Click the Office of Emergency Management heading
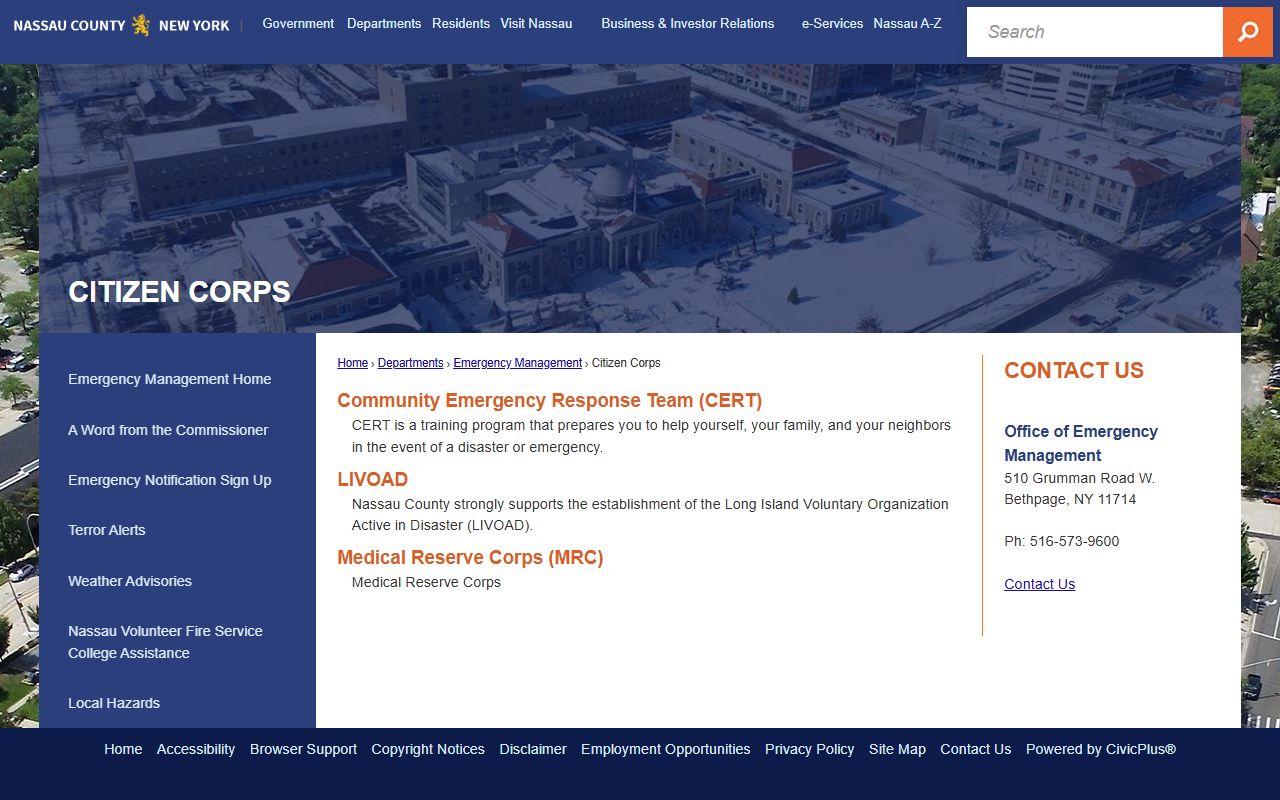This screenshot has width=1280, height=800. [1081, 443]
